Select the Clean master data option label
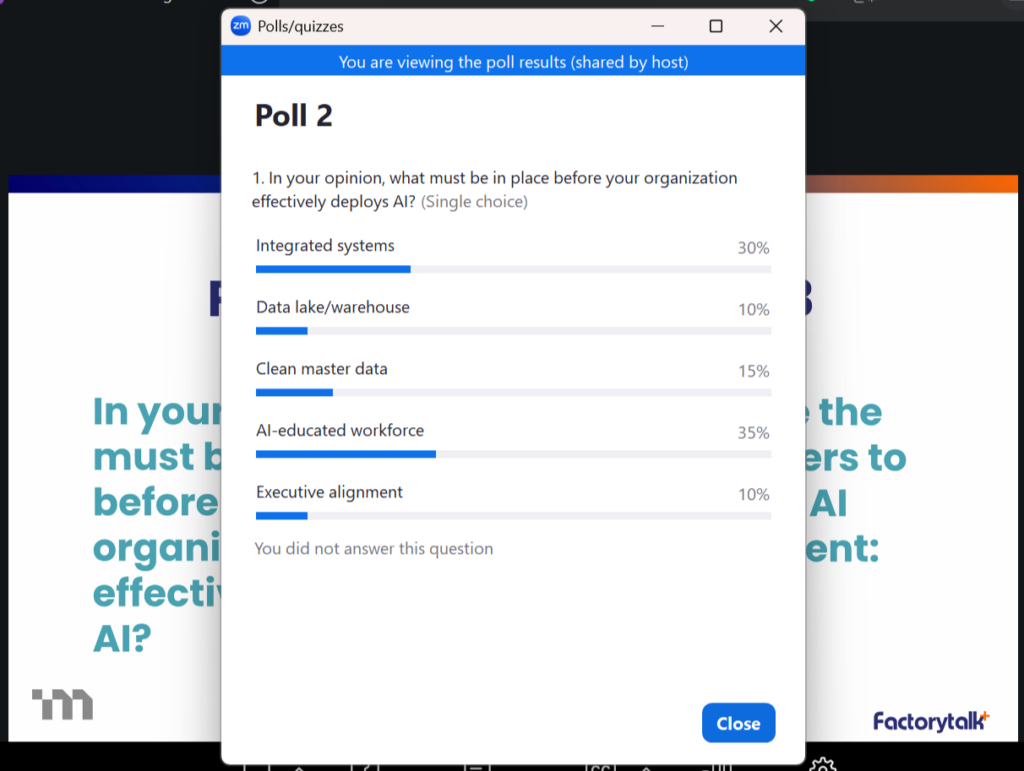Screen dimensions: 1024x771 (x=321, y=369)
